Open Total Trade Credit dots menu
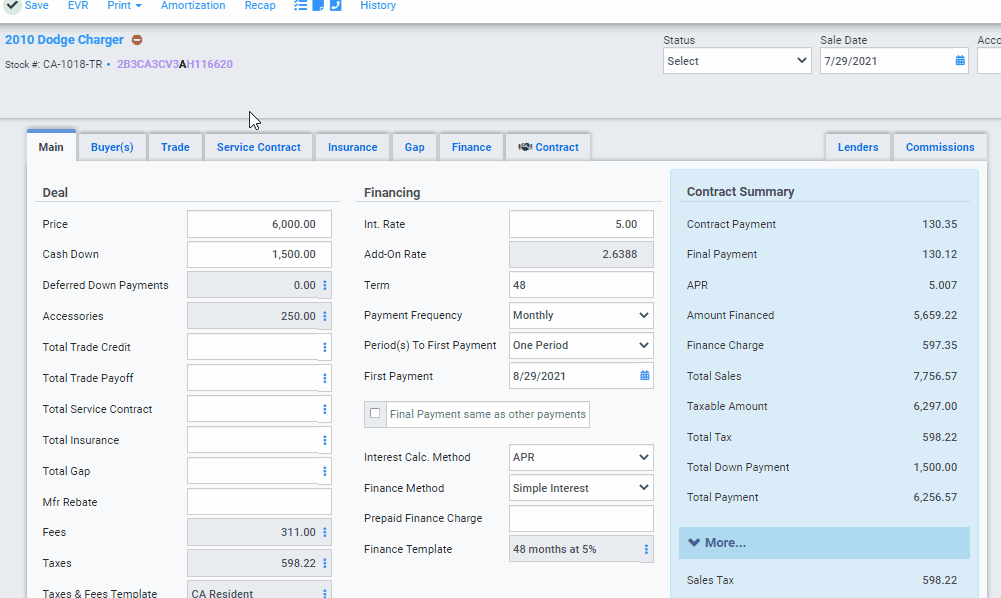Screen dimensions: 1001x598 point(325,347)
